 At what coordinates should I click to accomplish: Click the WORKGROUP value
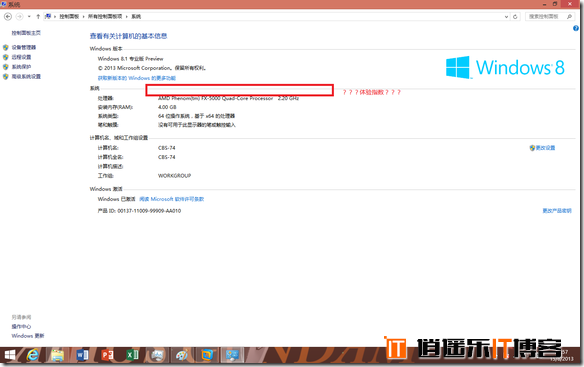(x=174, y=175)
